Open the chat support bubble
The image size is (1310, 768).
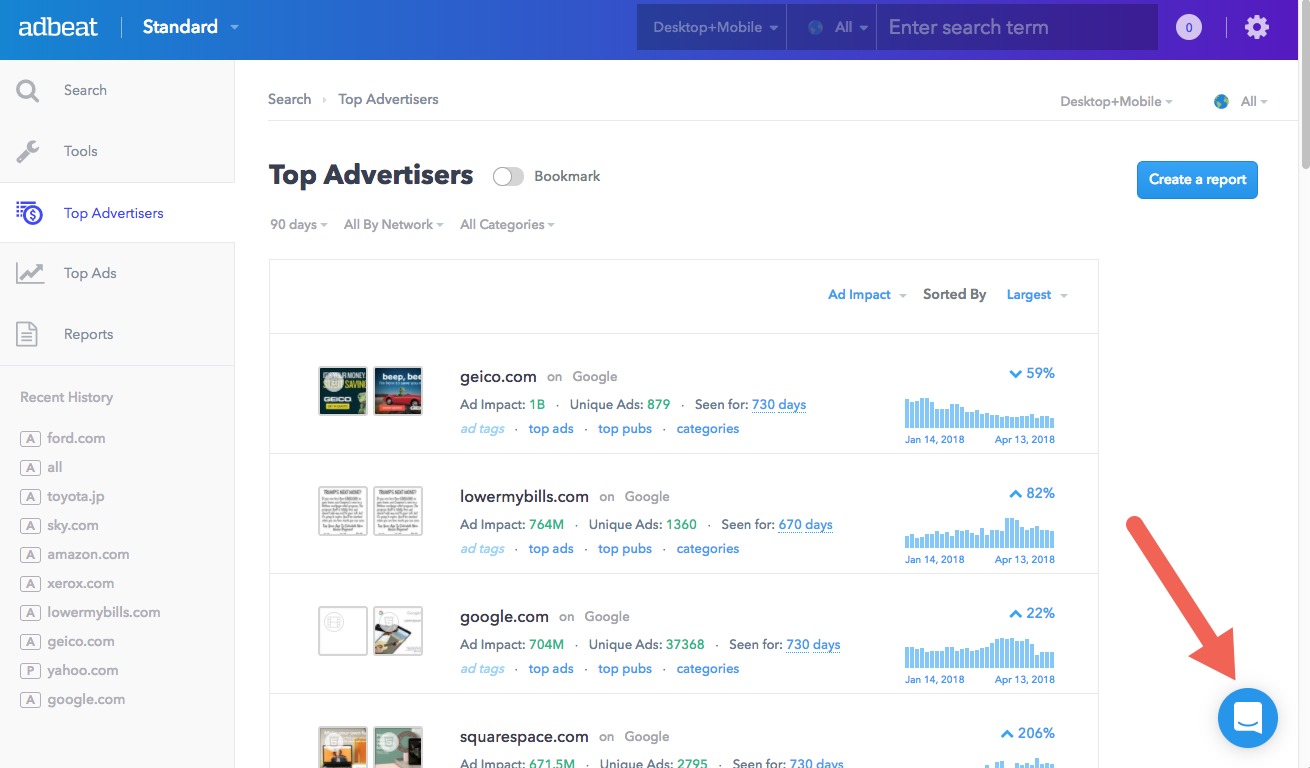1247,717
